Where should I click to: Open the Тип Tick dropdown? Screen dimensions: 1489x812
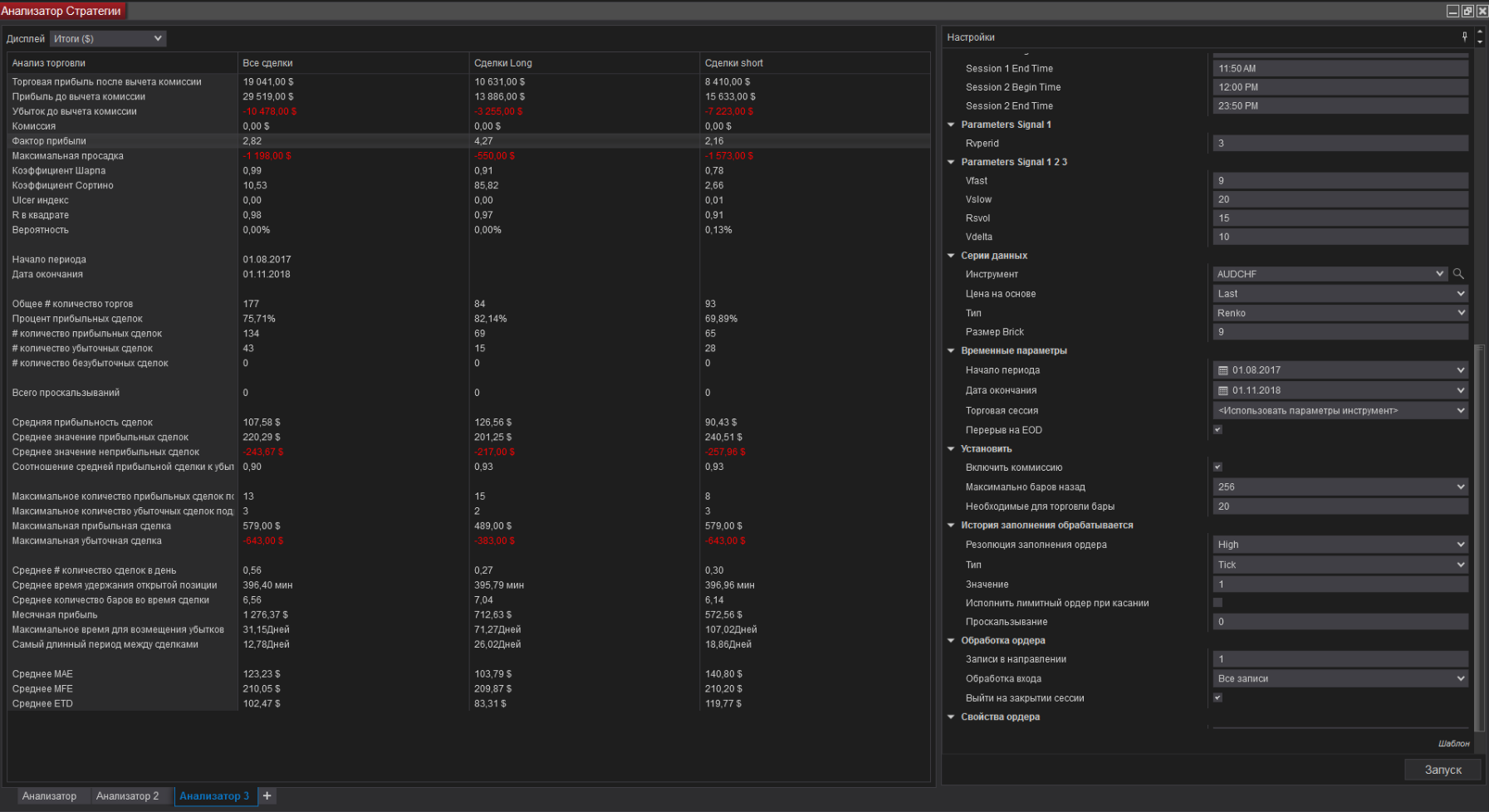[x=1340, y=565]
